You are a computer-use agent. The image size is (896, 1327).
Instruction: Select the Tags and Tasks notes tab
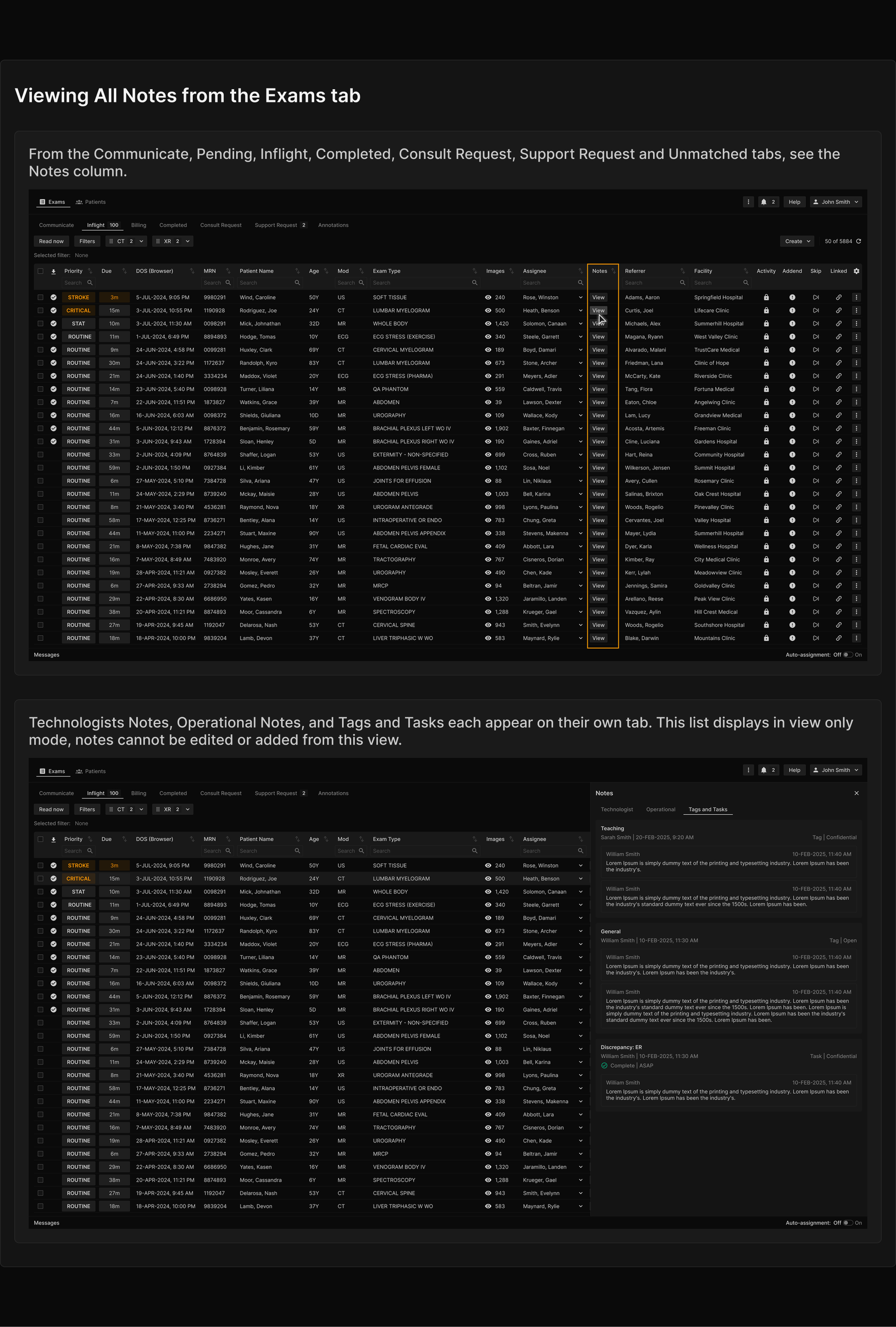click(708, 810)
